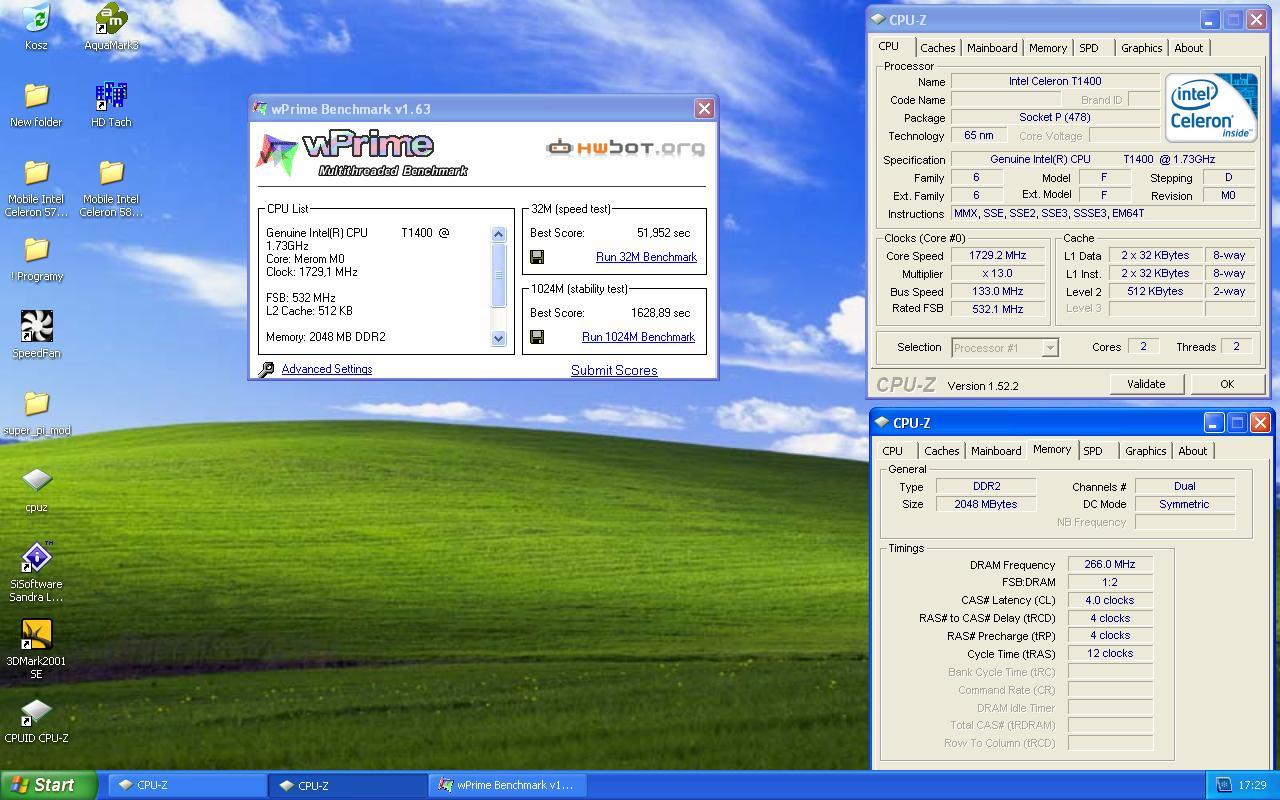Close the wPrime Benchmark window
The width and height of the screenshot is (1280, 800).
point(704,109)
